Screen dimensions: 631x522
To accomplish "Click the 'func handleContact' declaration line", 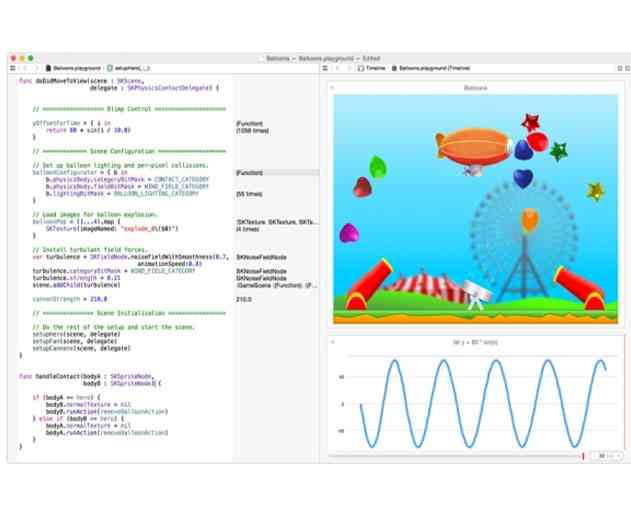I will (x=87, y=376).
